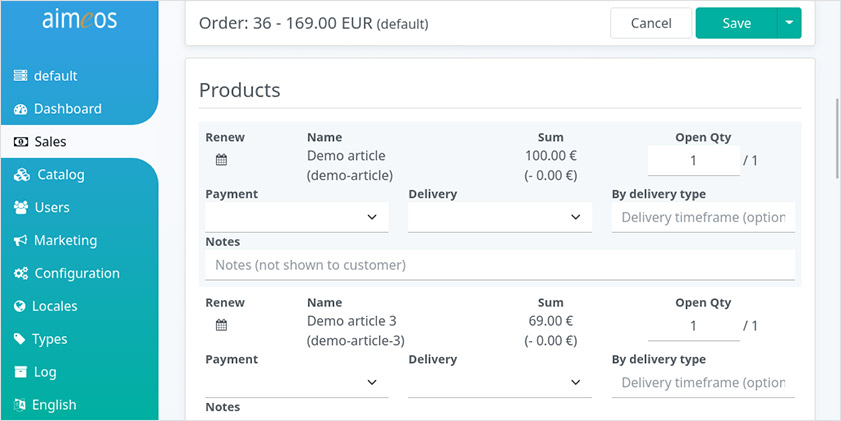
Task: Click product code '(demo-article)'
Action: pyautogui.click(x=350, y=175)
